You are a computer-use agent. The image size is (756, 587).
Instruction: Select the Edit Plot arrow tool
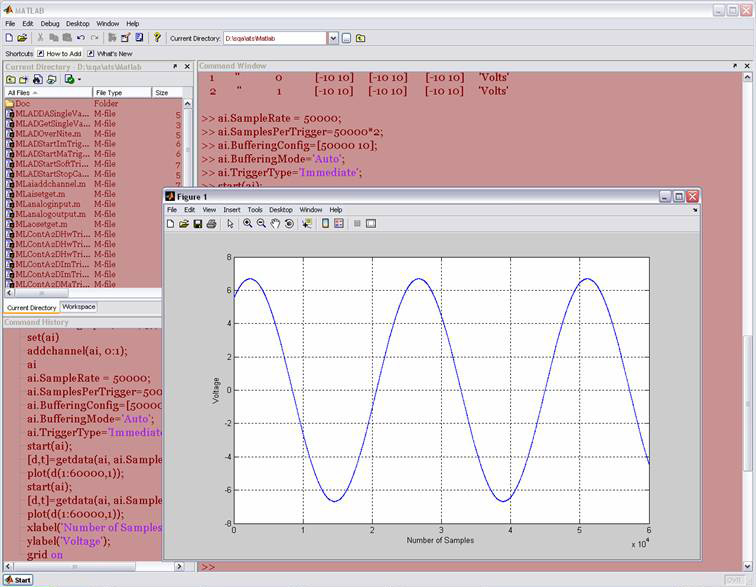230,224
